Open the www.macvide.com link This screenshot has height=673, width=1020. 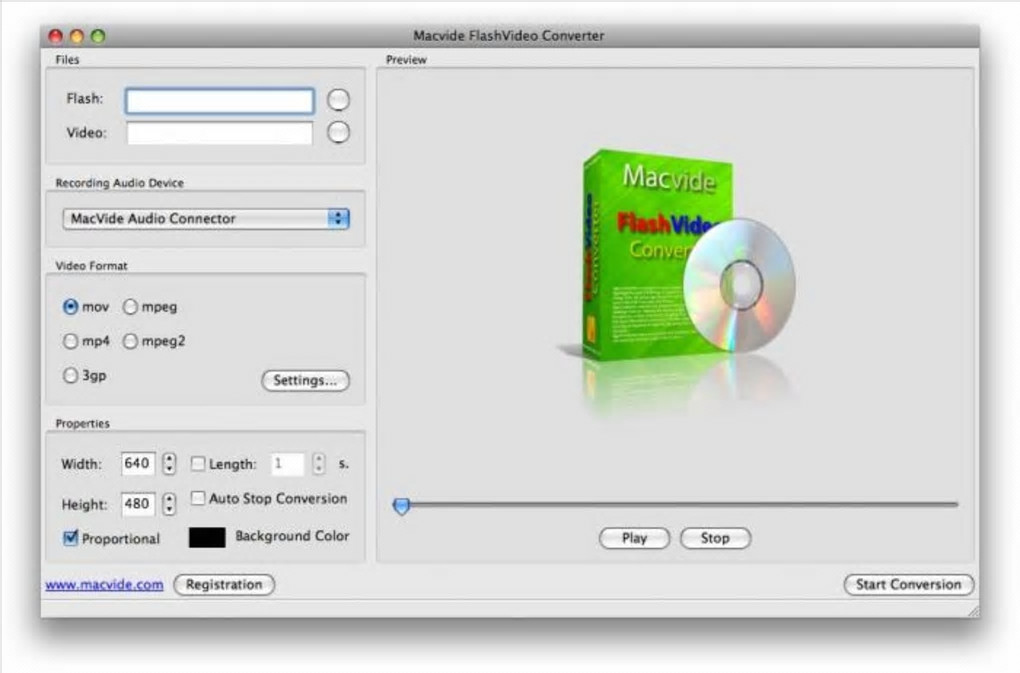point(104,585)
